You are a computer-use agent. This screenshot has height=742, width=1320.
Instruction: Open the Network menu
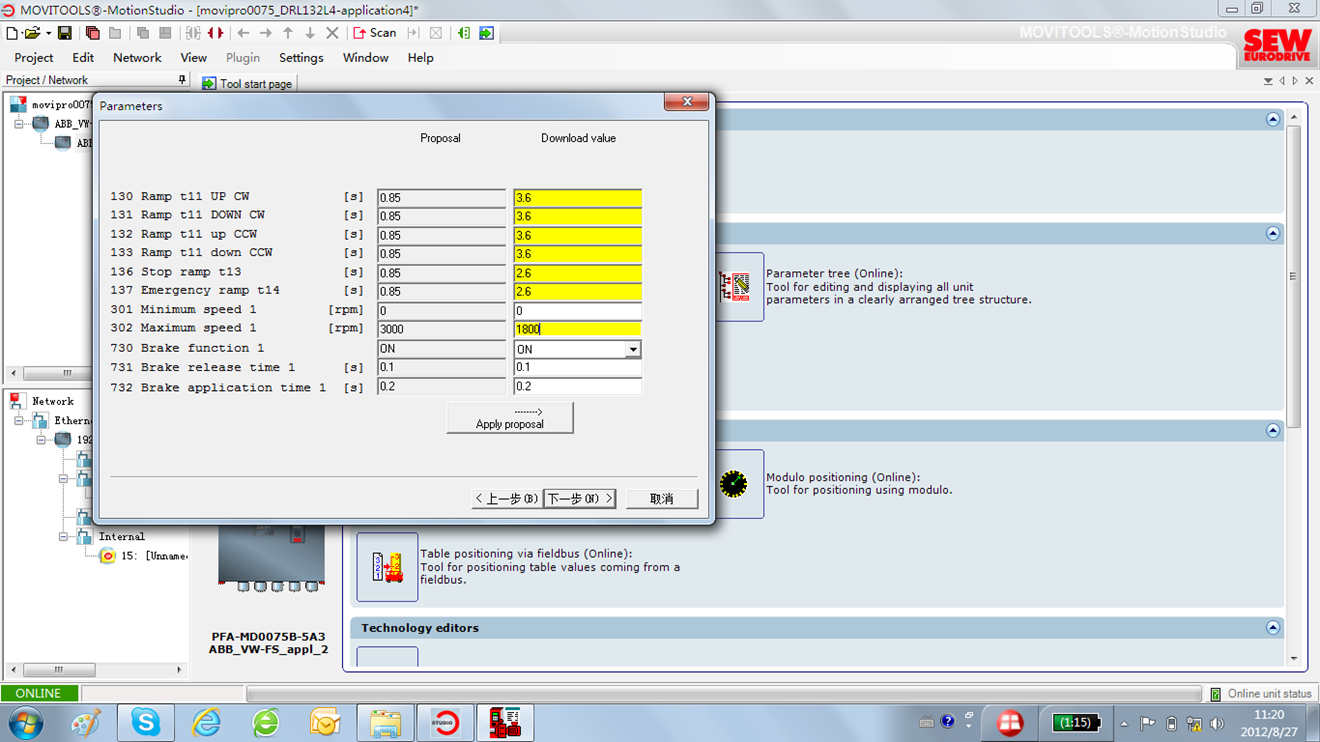(137, 58)
